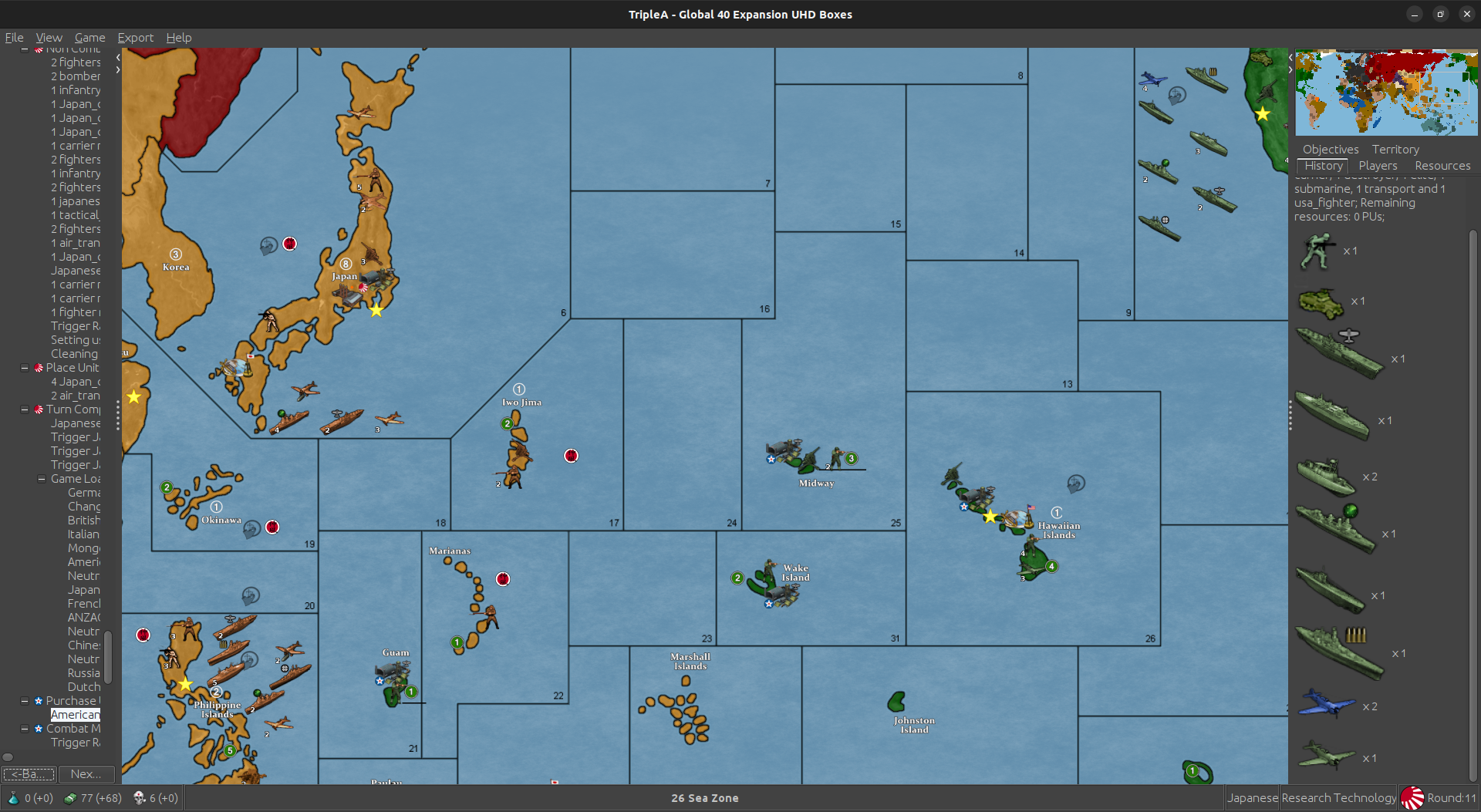Screen dimensions: 1481x812
Task: Switch to the Players tab
Action: point(1378,166)
